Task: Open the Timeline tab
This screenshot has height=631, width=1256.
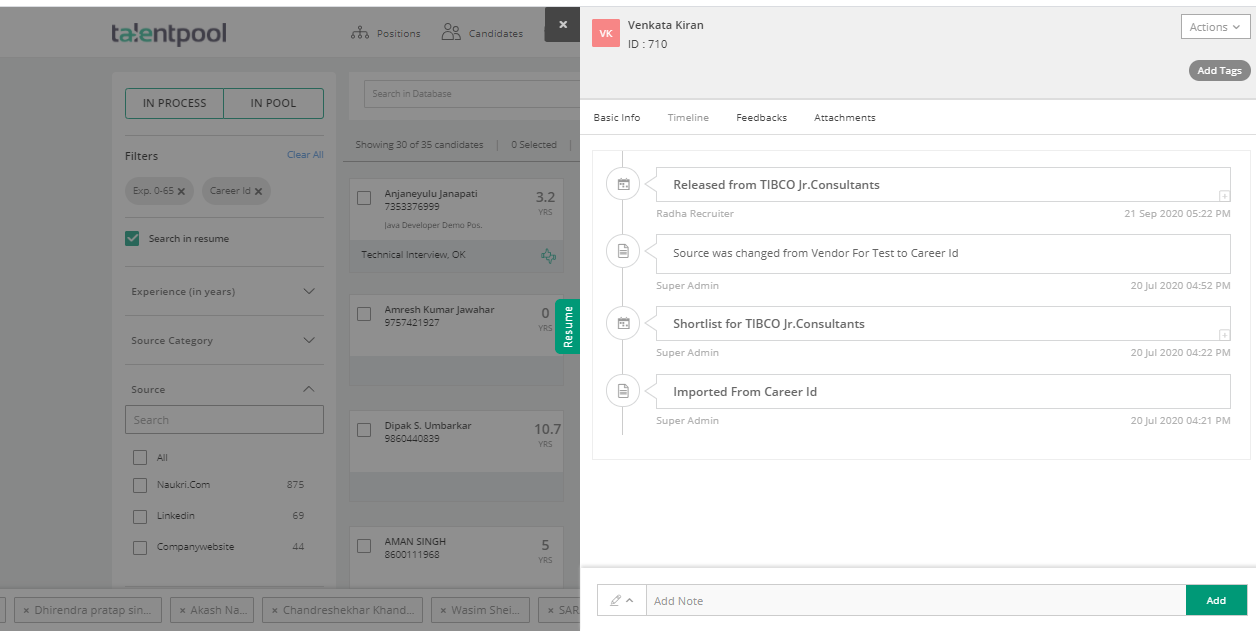Action: pos(688,117)
